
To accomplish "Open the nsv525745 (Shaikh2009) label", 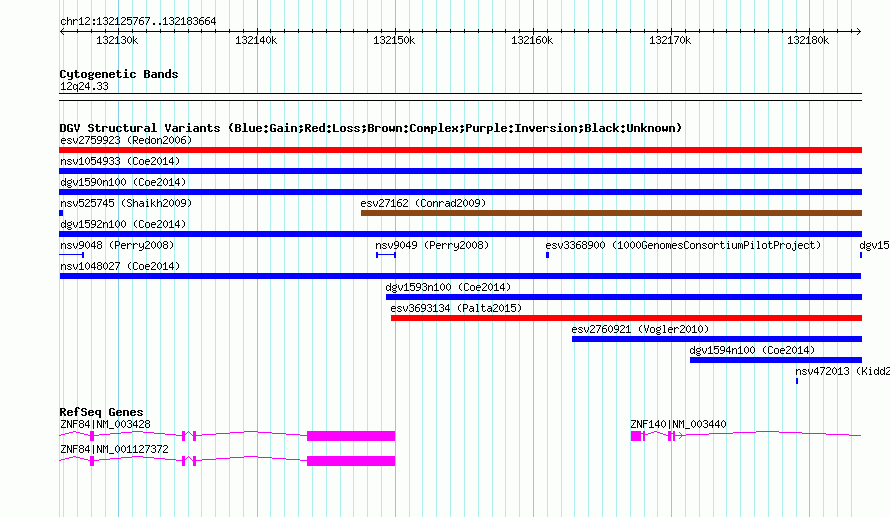I will pyautogui.click(x=126, y=203).
